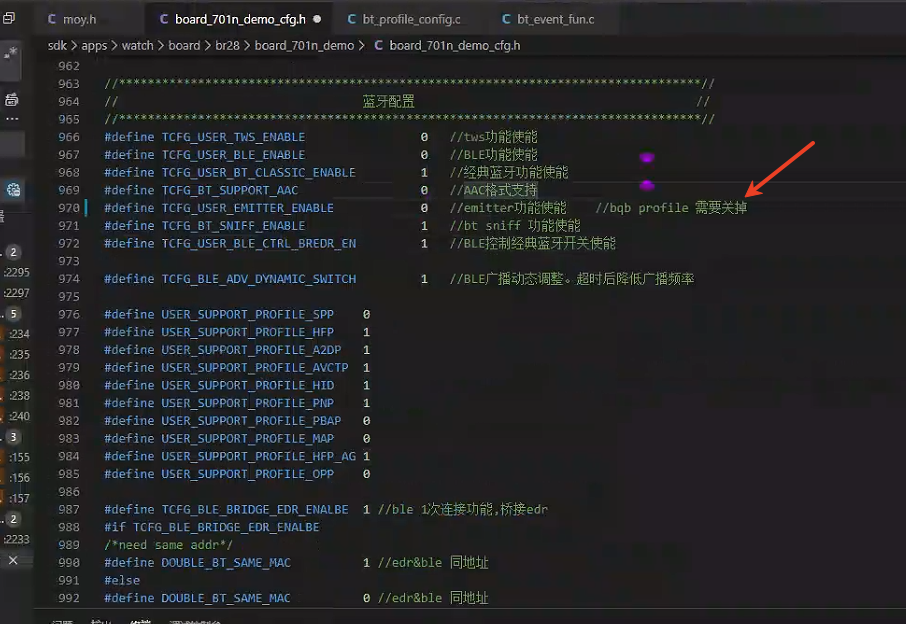Image resolution: width=906 pixels, height=624 pixels.
Task: Open the :155 result in the left panel
Action: click(19, 457)
